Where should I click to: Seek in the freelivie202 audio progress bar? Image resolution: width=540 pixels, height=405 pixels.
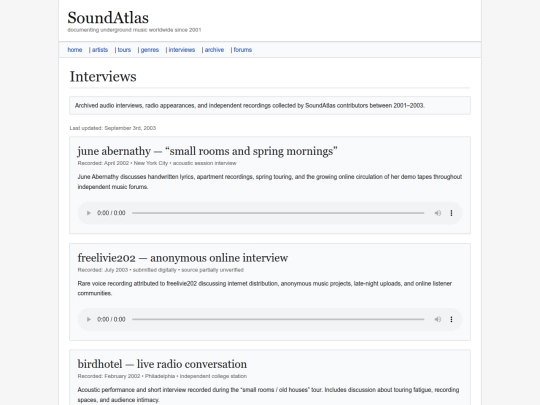tap(278, 319)
